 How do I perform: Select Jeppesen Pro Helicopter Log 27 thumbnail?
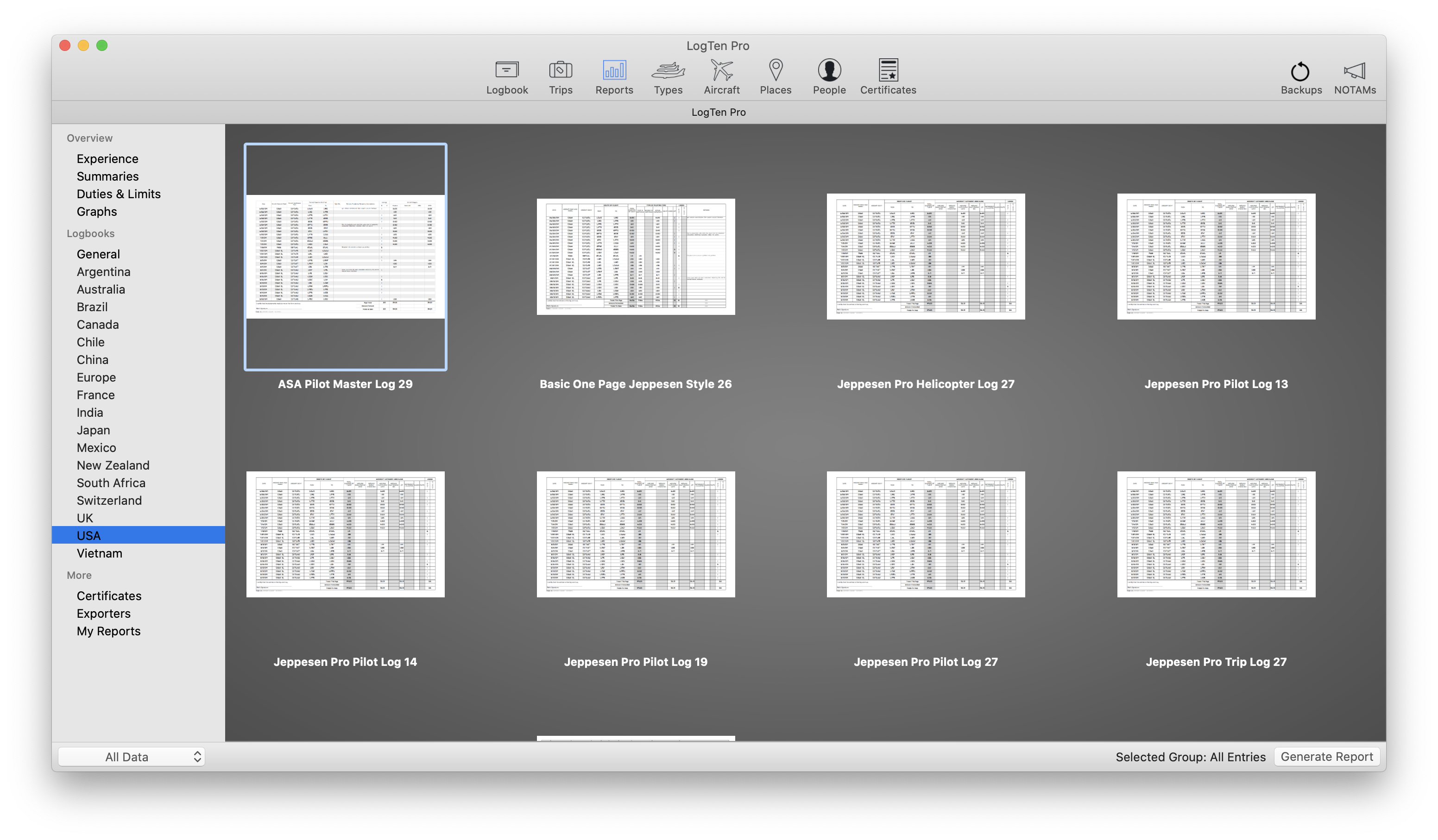(x=926, y=256)
